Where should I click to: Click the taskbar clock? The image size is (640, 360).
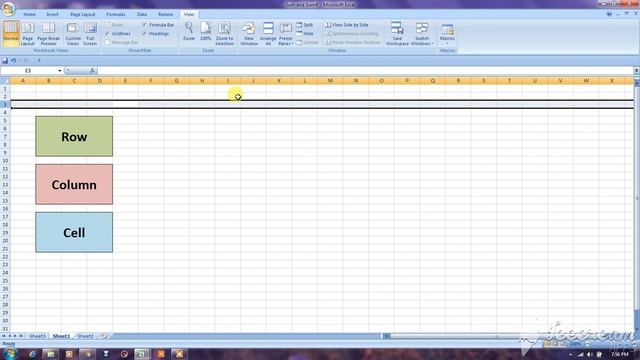click(620, 354)
